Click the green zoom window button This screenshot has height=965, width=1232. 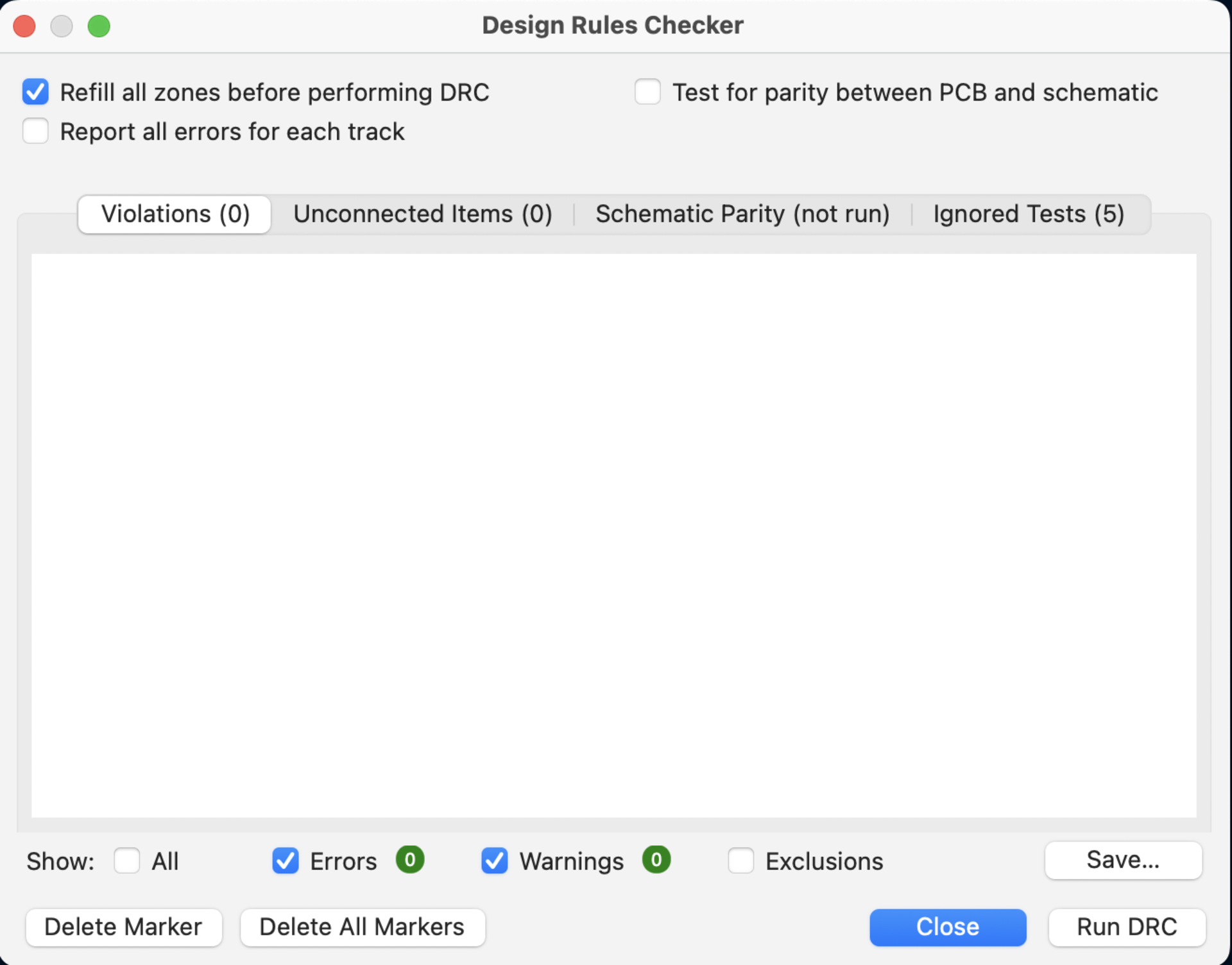[99, 26]
